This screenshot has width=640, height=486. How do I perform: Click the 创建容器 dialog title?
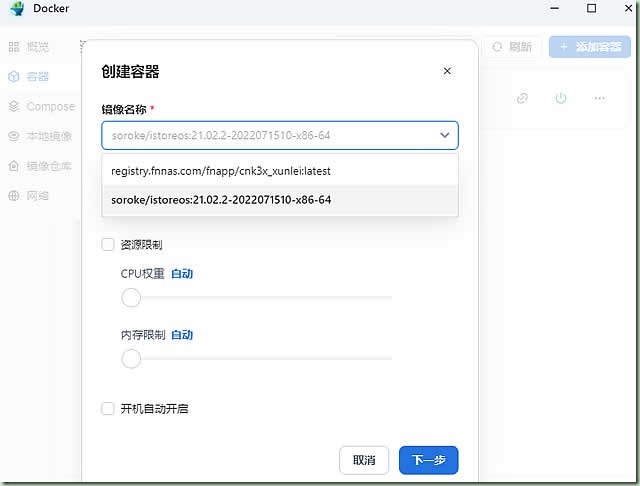point(130,71)
